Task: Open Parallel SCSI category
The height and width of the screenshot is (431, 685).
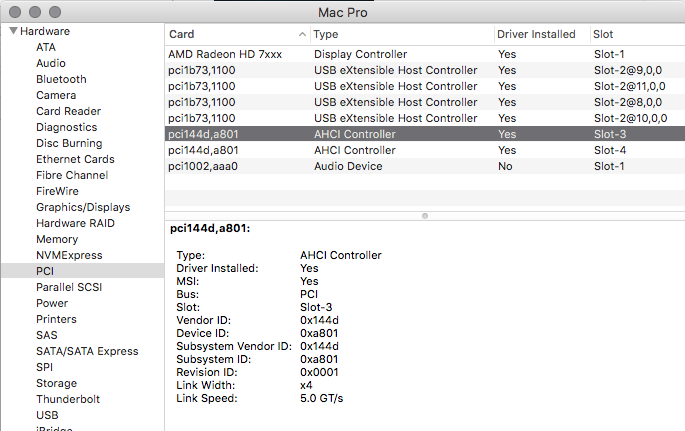Action: coord(69,287)
